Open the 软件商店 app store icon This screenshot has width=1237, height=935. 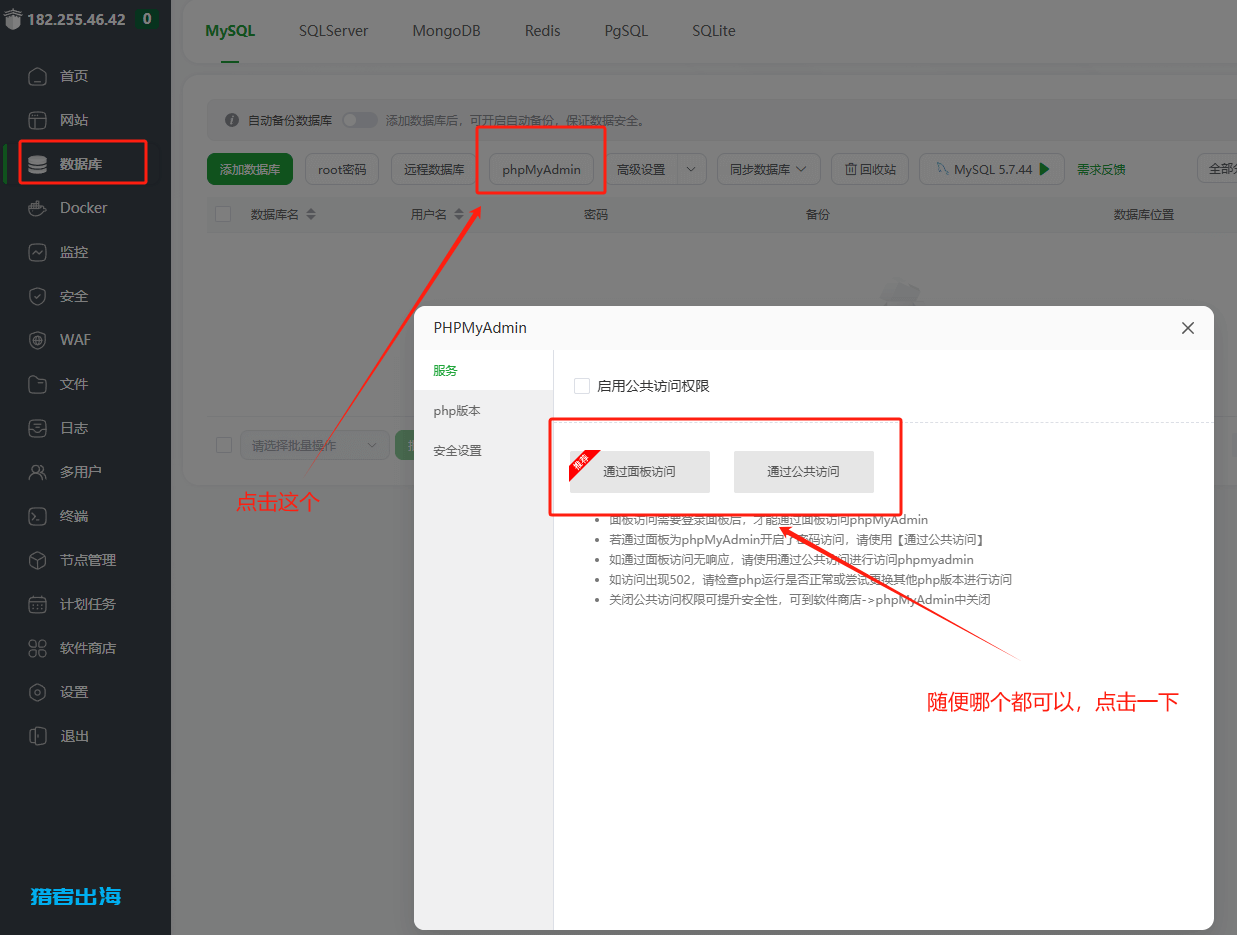[x=37, y=648]
